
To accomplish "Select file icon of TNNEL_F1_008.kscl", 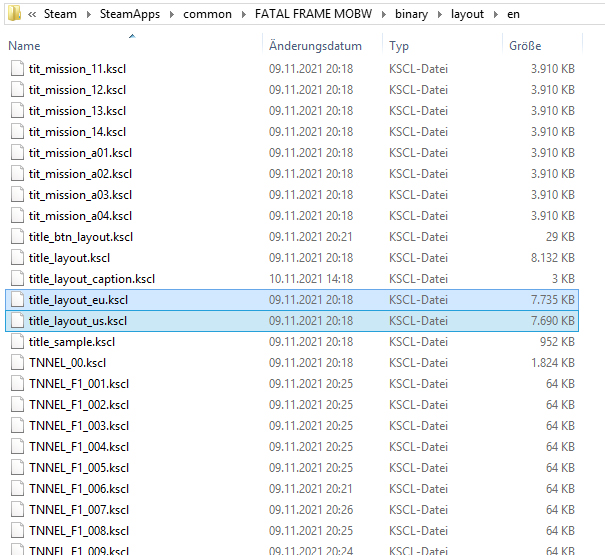I will [17, 531].
